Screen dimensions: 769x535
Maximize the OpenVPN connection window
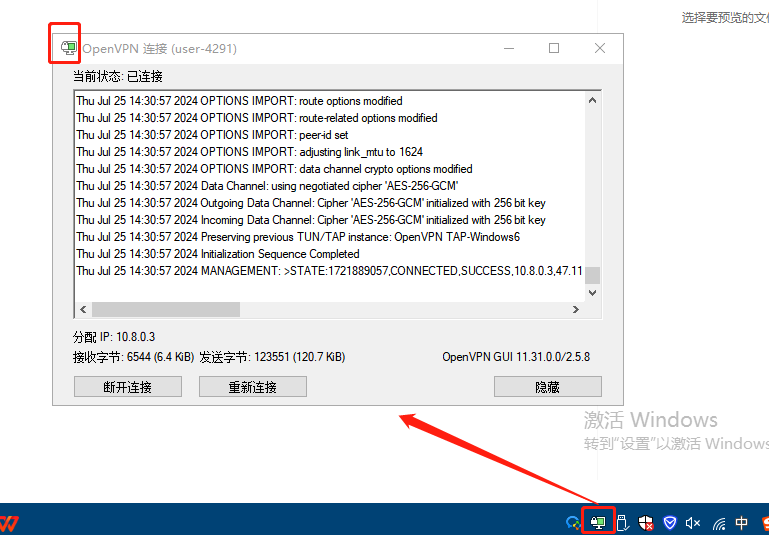click(x=554, y=48)
